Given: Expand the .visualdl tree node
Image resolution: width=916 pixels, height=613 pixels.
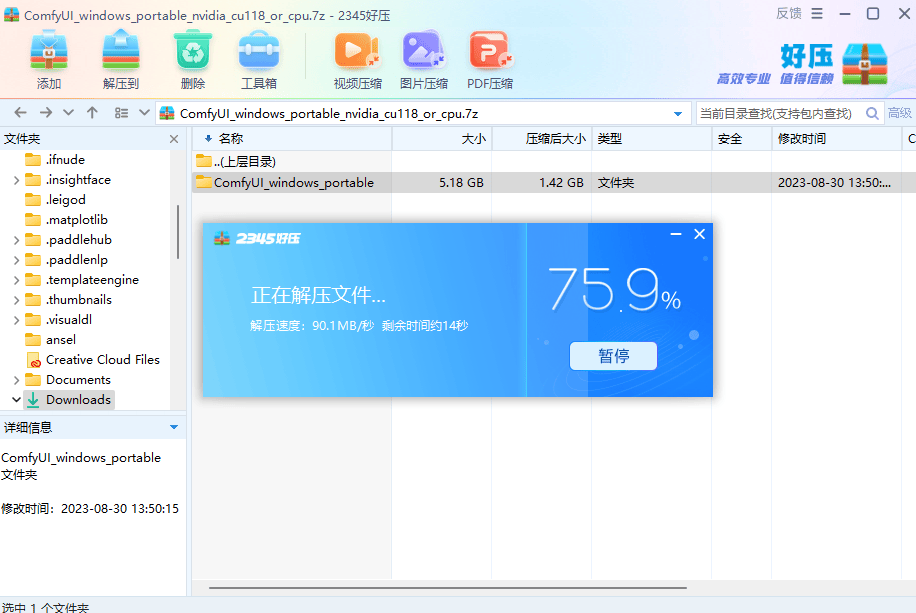Looking at the screenshot, I should pos(16,320).
